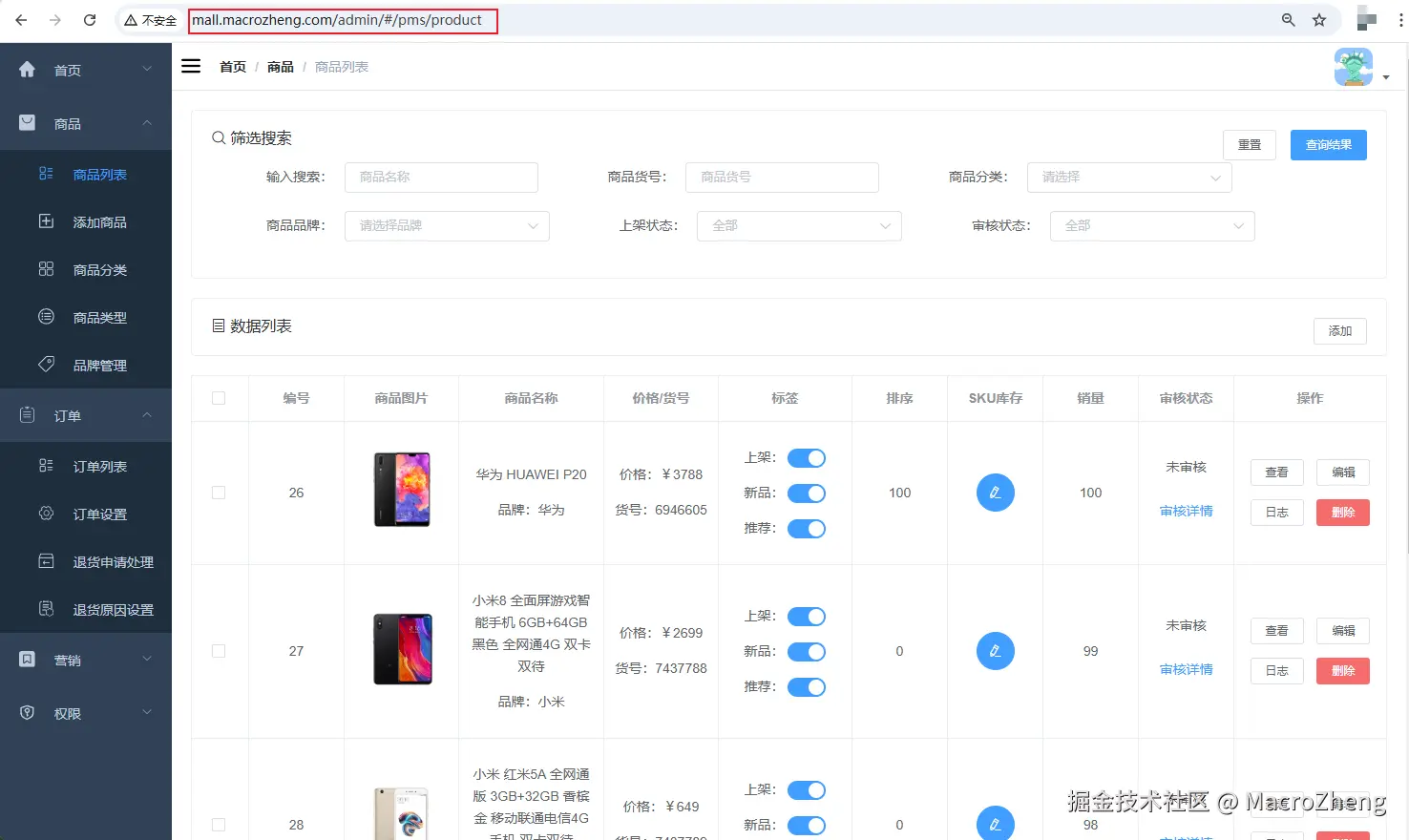
Task: Toggle 新品 switch for 华为 HUAWEI P20
Action: click(807, 493)
